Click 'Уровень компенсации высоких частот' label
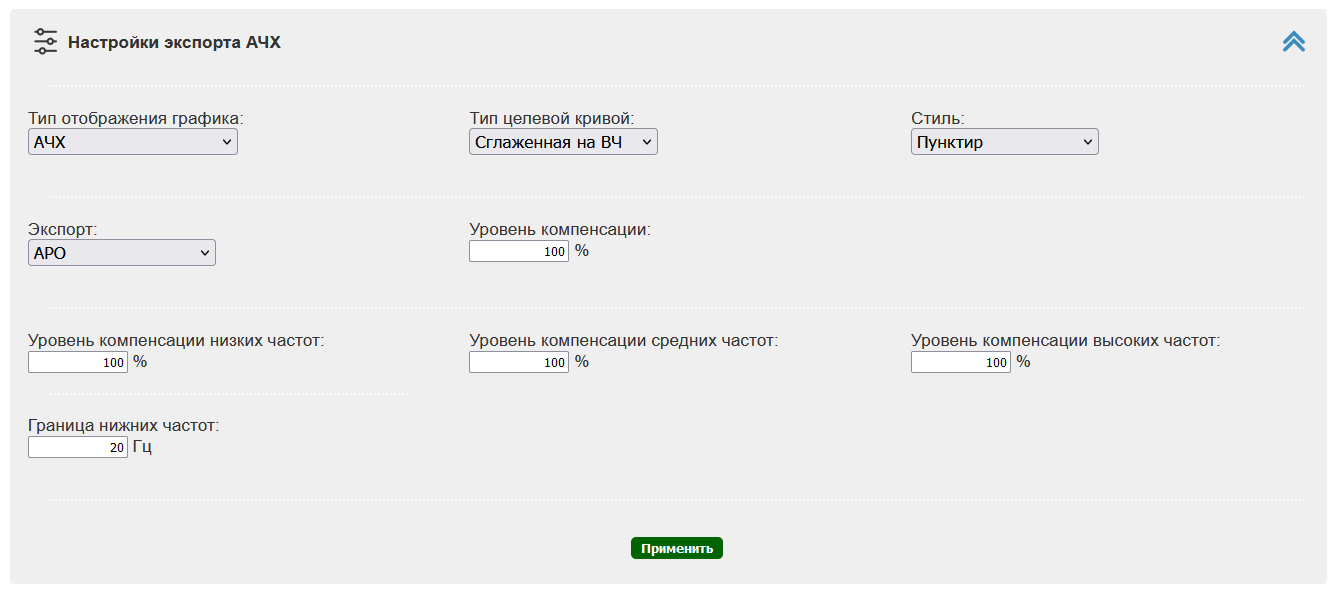The height and width of the screenshot is (594, 1337). tap(1065, 341)
